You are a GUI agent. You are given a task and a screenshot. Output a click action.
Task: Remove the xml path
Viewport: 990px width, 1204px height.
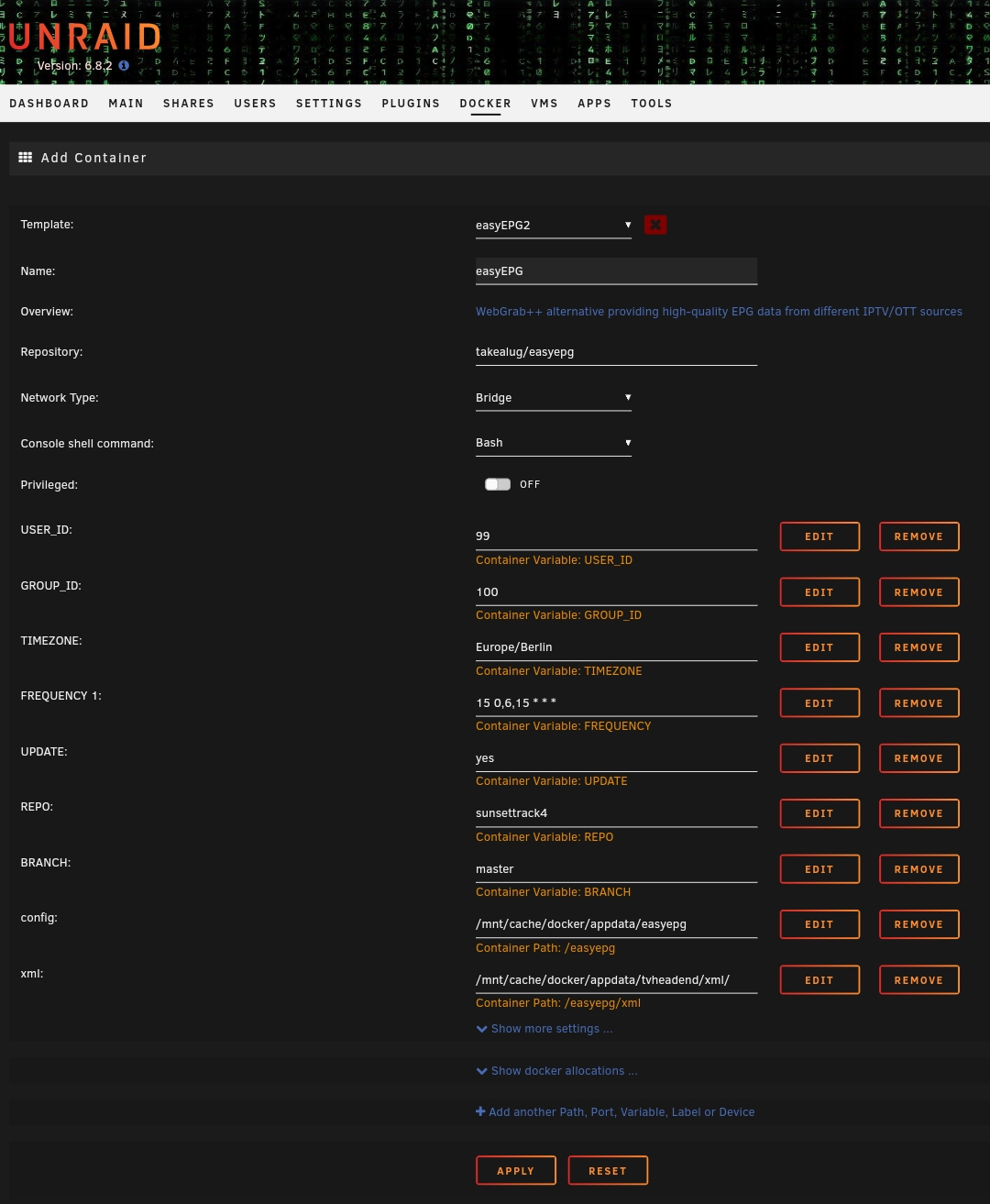pyautogui.click(x=918, y=980)
